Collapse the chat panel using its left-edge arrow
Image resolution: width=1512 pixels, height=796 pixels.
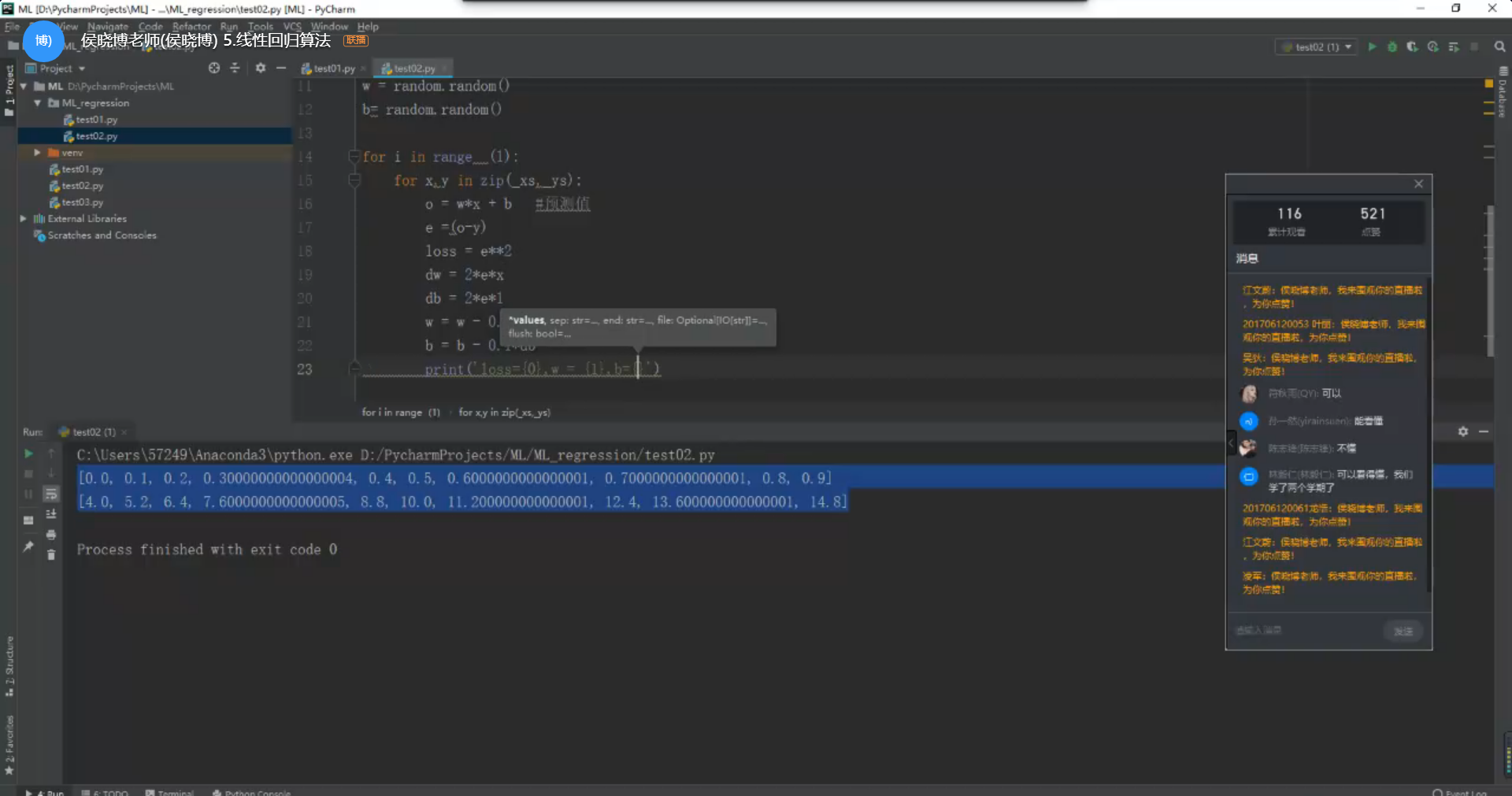point(1231,443)
